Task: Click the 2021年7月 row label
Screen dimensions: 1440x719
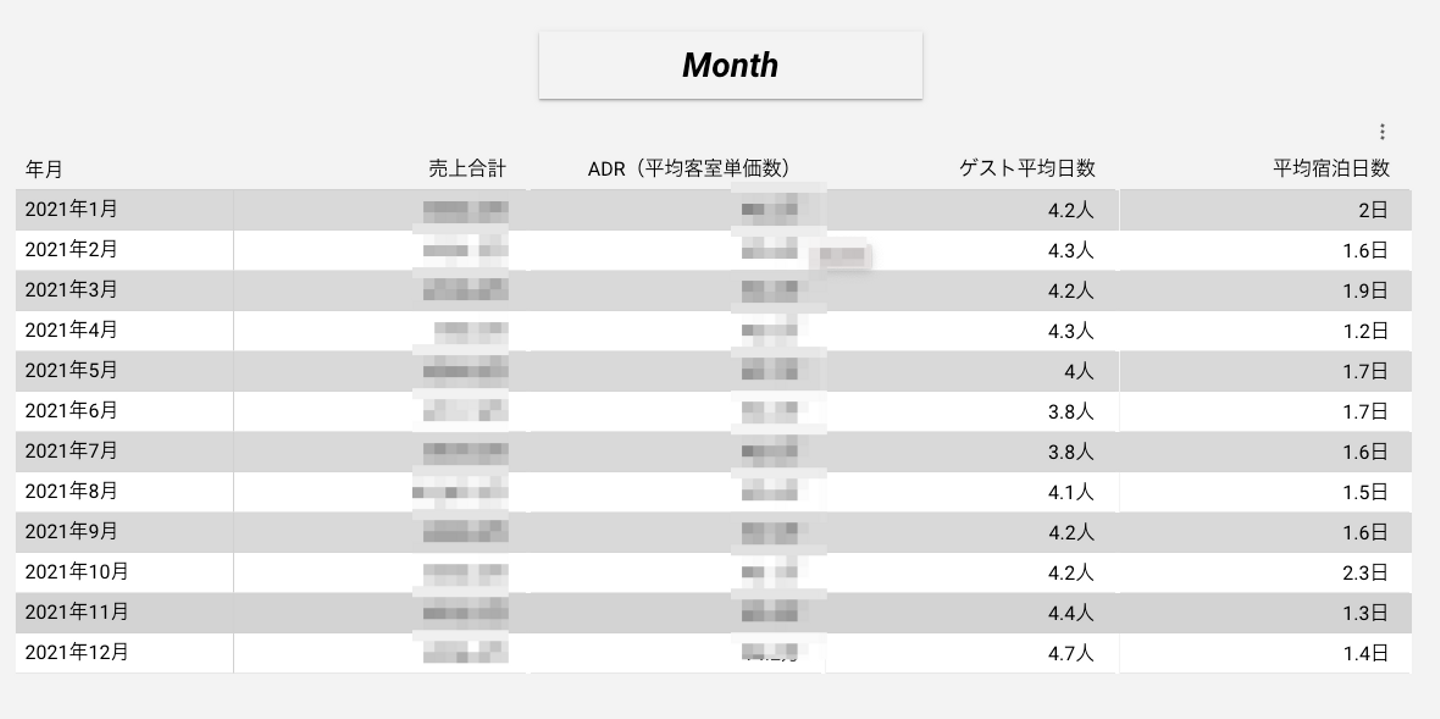Action: point(71,451)
